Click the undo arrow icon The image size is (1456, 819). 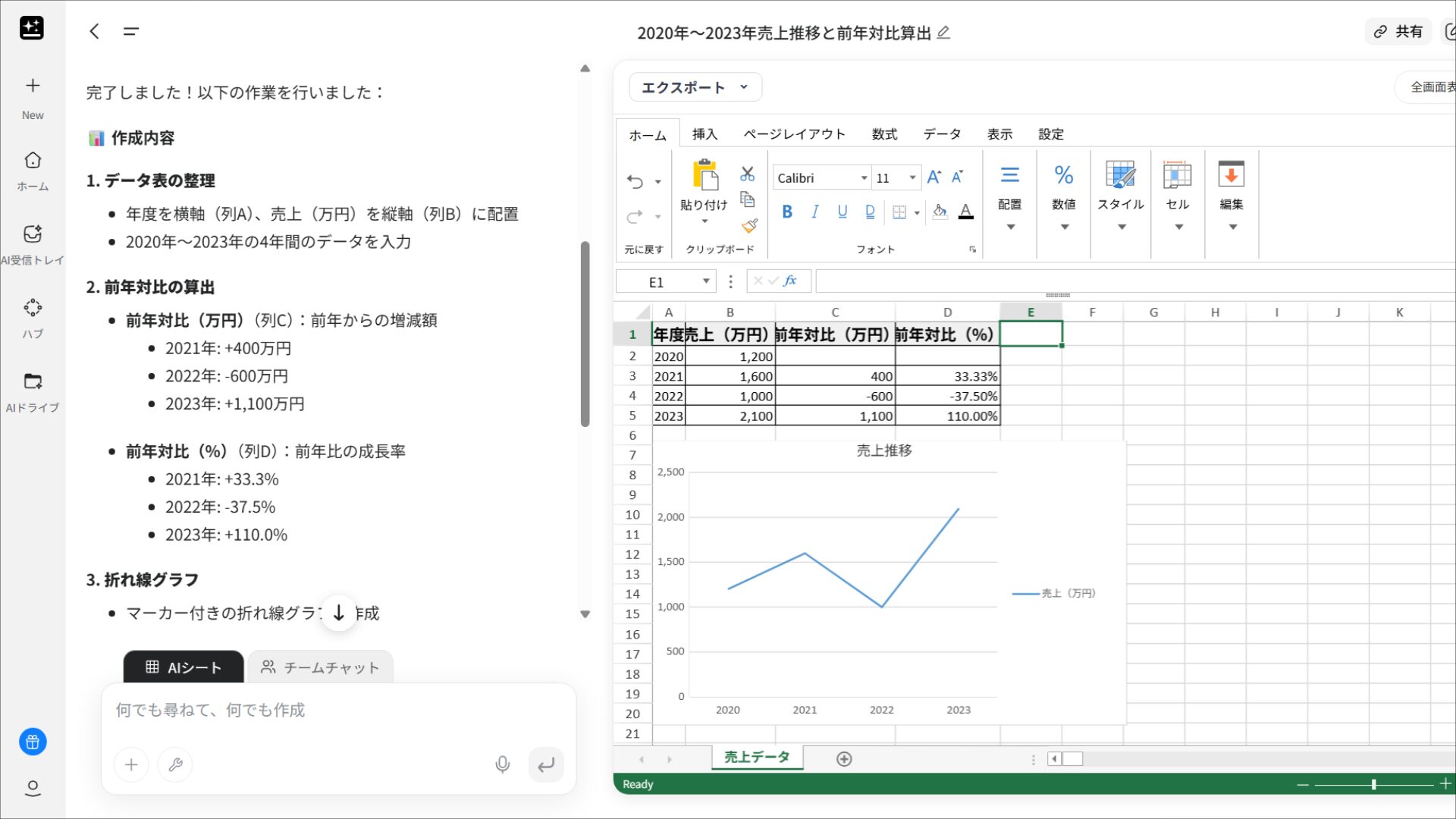(634, 182)
